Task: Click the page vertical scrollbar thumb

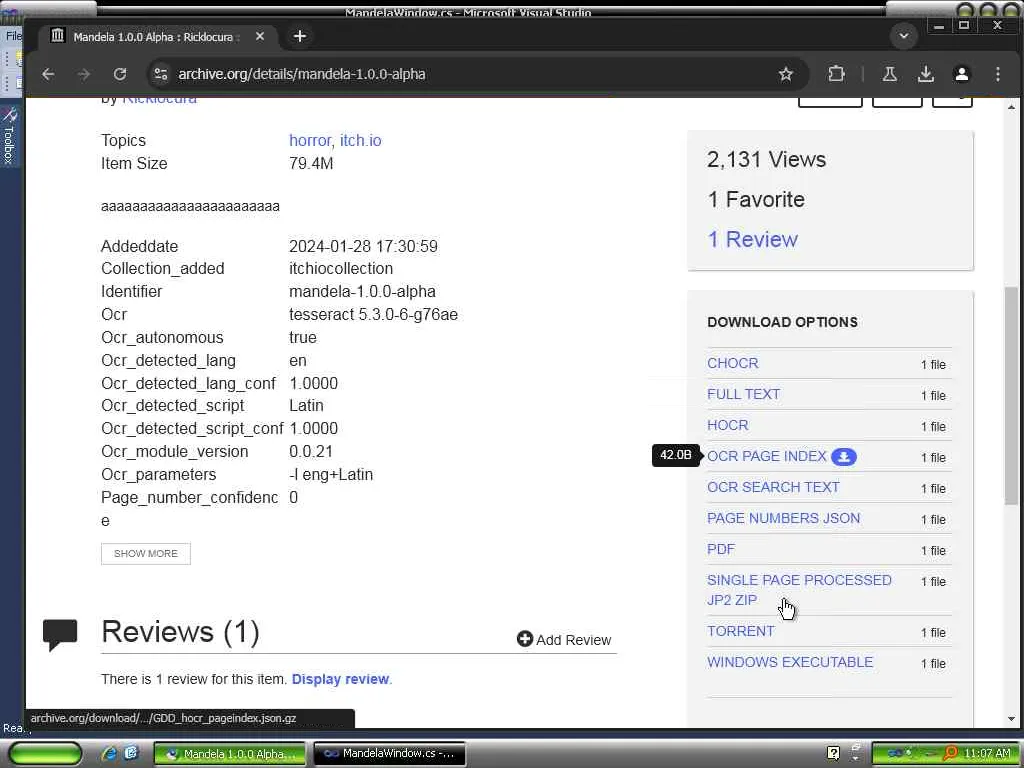Action: (1011, 396)
